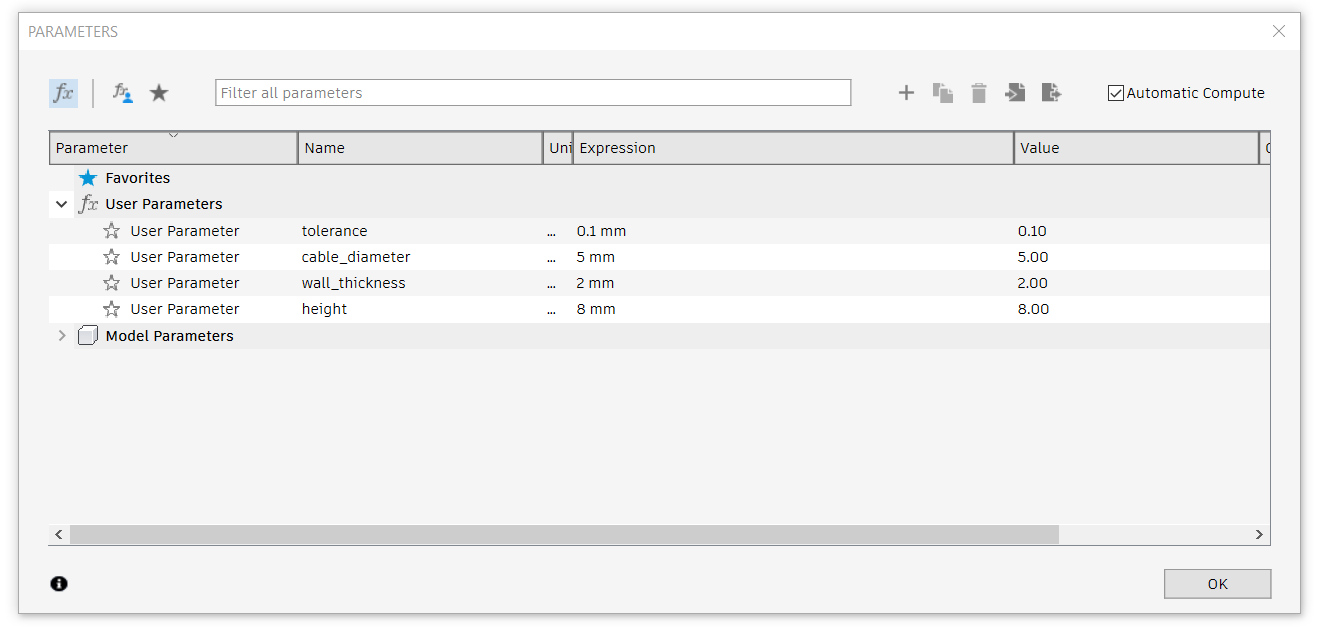Focus the Filter all parameters field
The image size is (1323, 638).
click(533, 93)
